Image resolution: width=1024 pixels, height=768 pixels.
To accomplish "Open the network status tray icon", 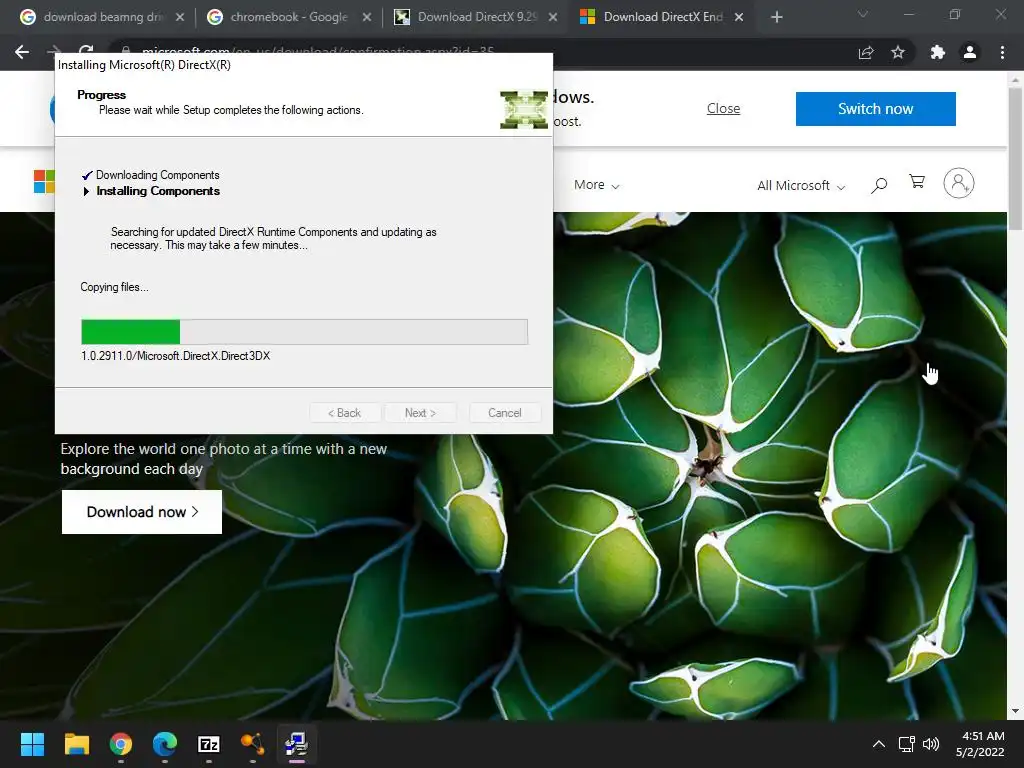I will pos(906,744).
